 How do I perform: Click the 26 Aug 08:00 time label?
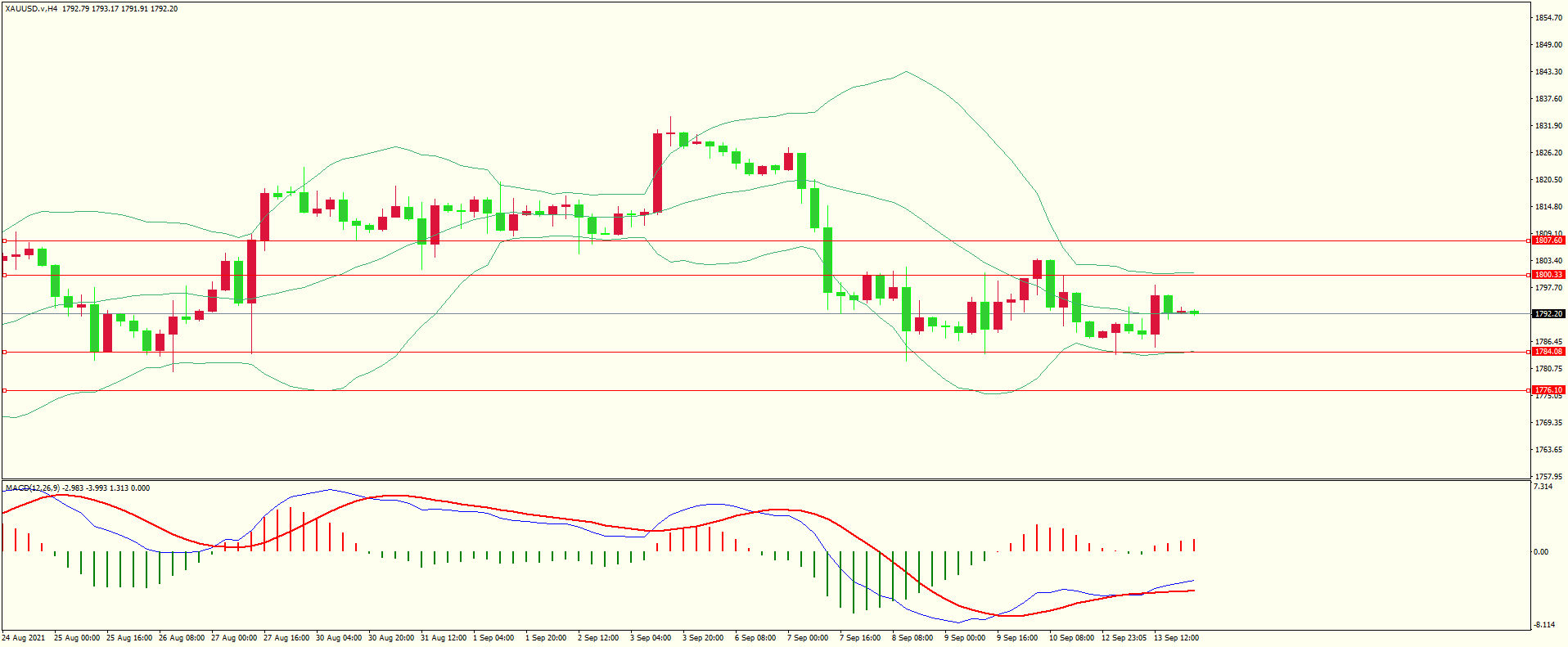pyautogui.click(x=182, y=637)
